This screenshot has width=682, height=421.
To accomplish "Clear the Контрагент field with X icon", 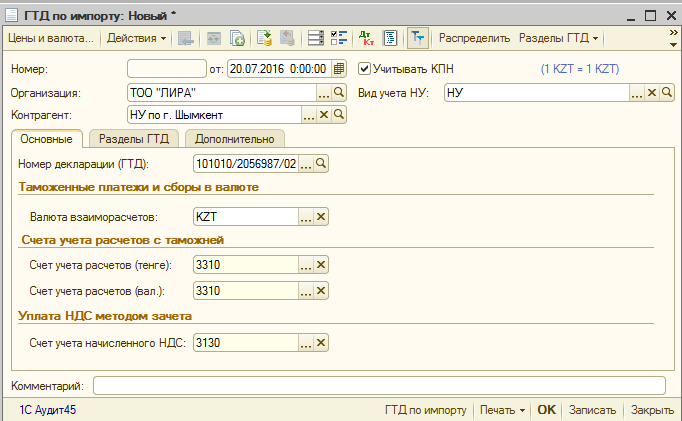I will click(x=323, y=115).
